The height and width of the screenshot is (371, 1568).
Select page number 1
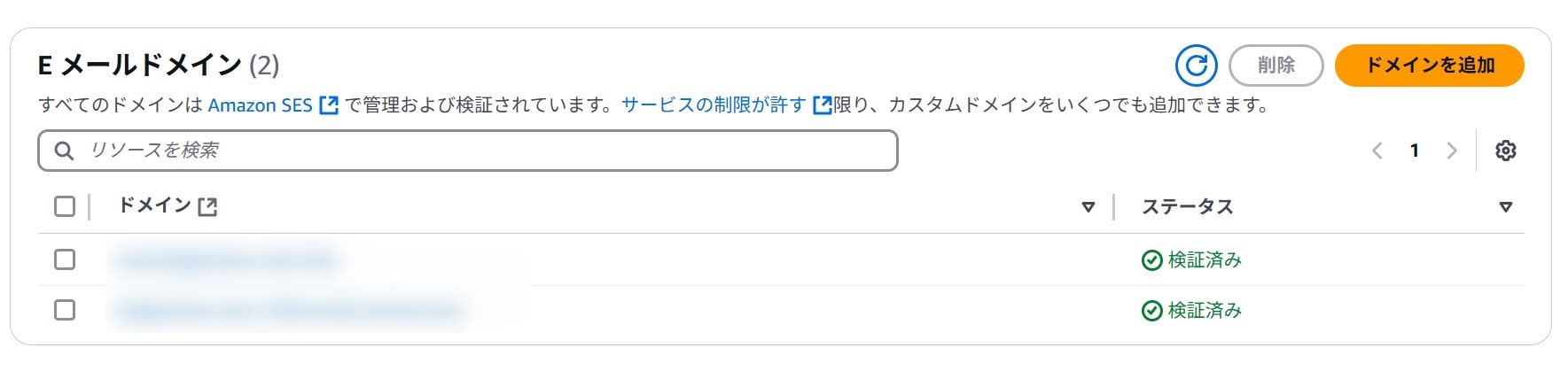click(1415, 151)
